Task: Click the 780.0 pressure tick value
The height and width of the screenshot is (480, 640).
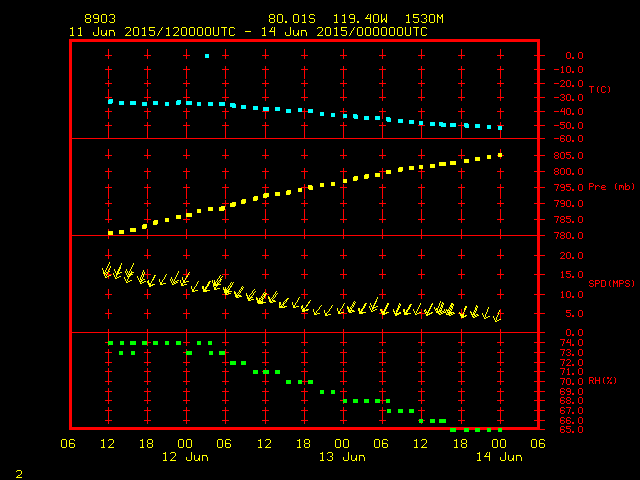Action: pos(569,236)
